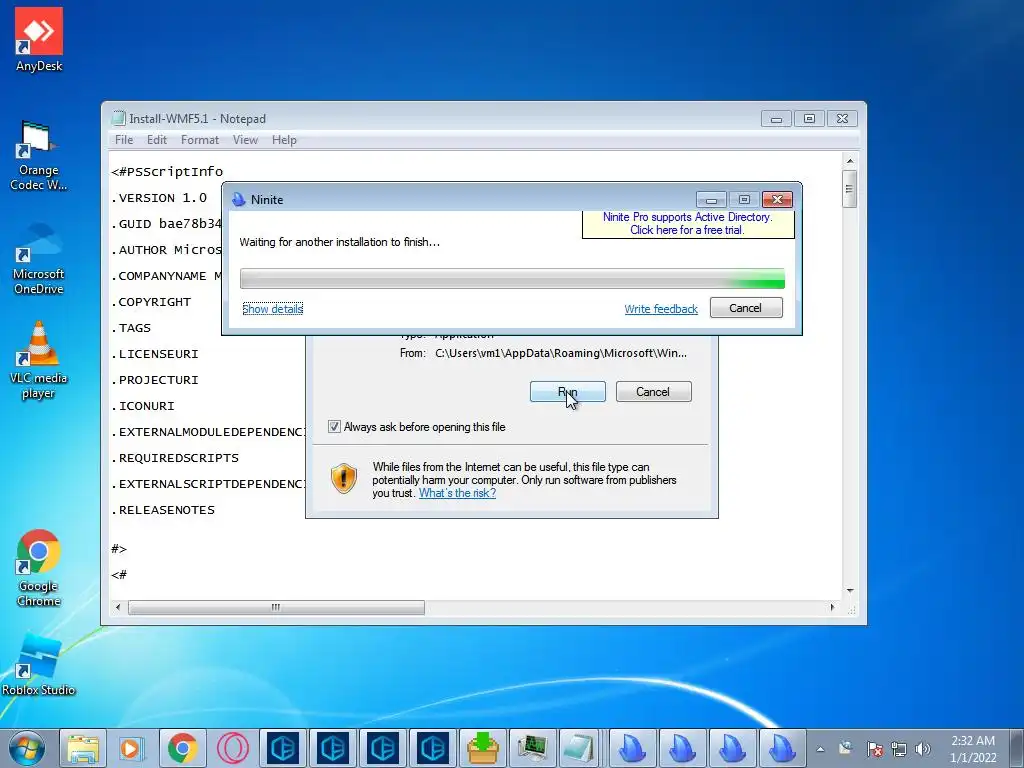Click the .ICONURI line in Notepad
The width and height of the screenshot is (1024, 768).
pos(142,406)
